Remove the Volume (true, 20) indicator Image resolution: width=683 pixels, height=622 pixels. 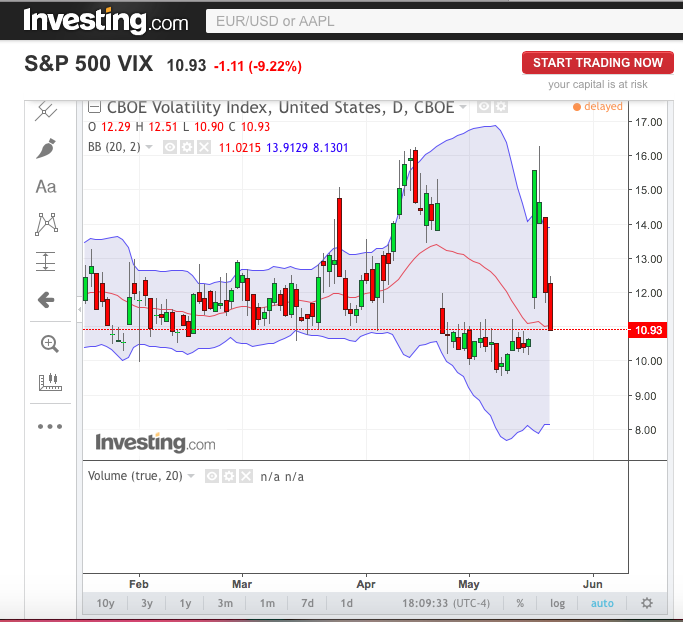(246, 476)
